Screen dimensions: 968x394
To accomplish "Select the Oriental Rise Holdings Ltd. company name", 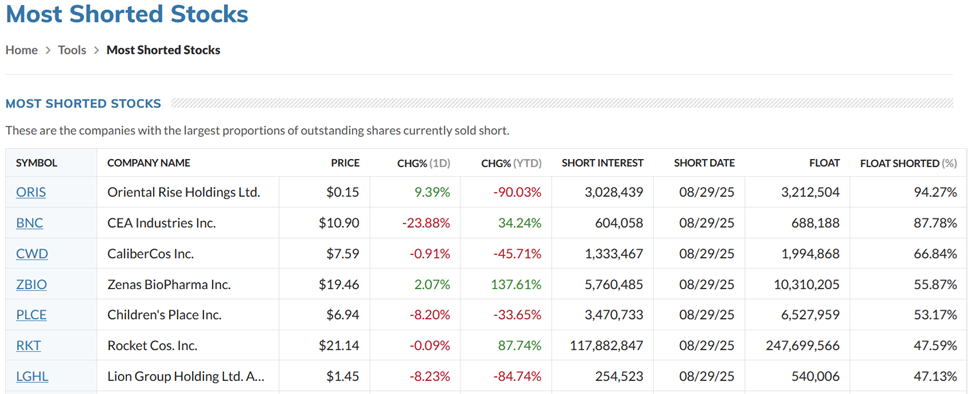I will coord(184,192).
